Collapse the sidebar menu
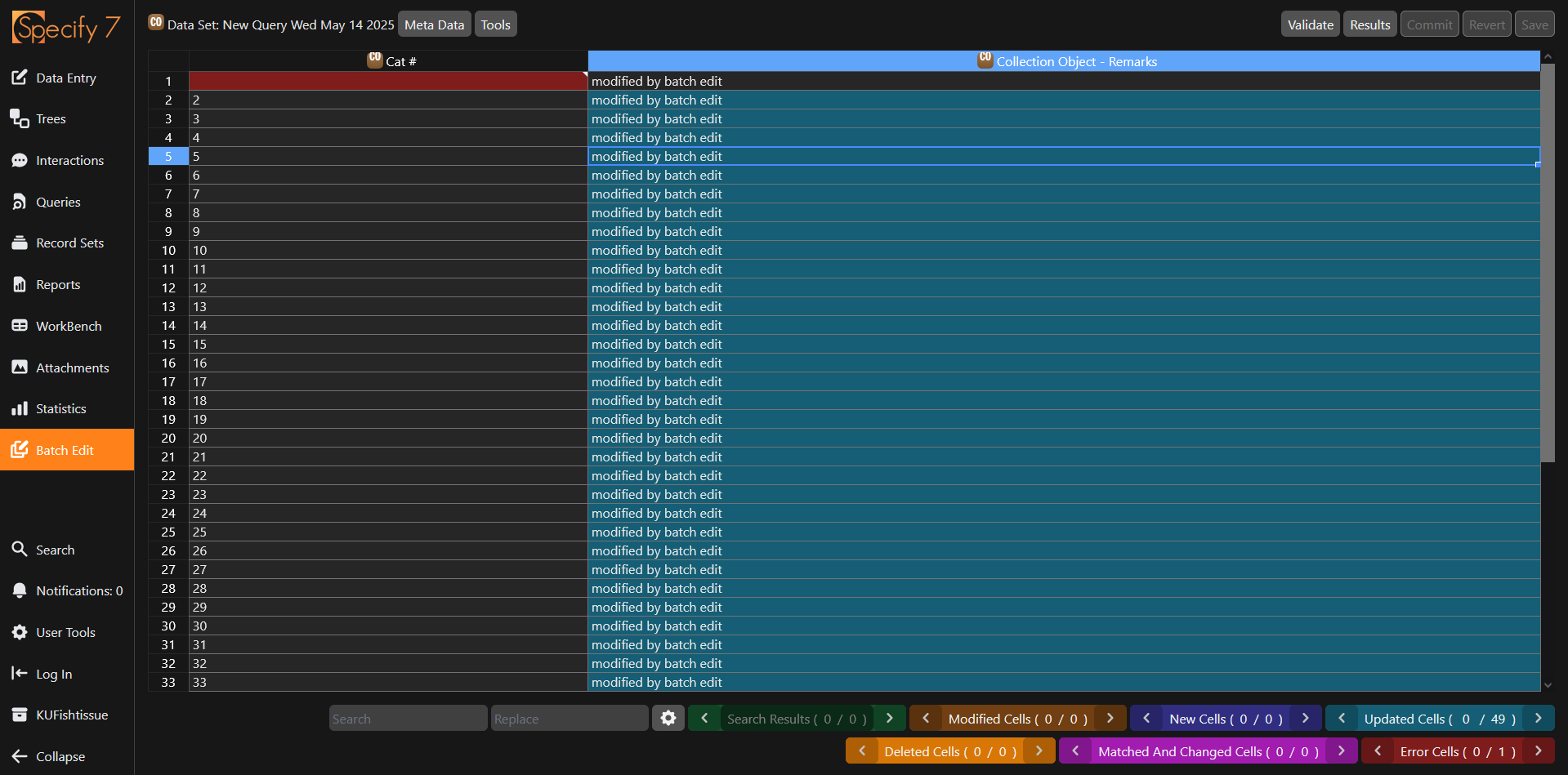The width and height of the screenshot is (1568, 775). (67, 756)
